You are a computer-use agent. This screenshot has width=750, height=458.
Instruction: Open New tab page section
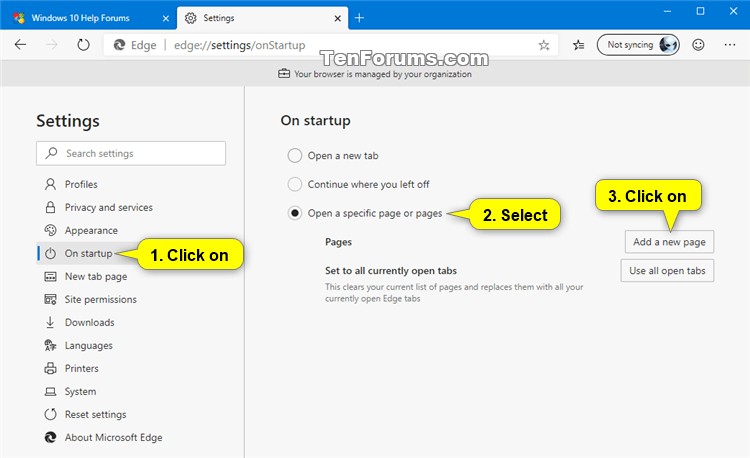pos(96,276)
